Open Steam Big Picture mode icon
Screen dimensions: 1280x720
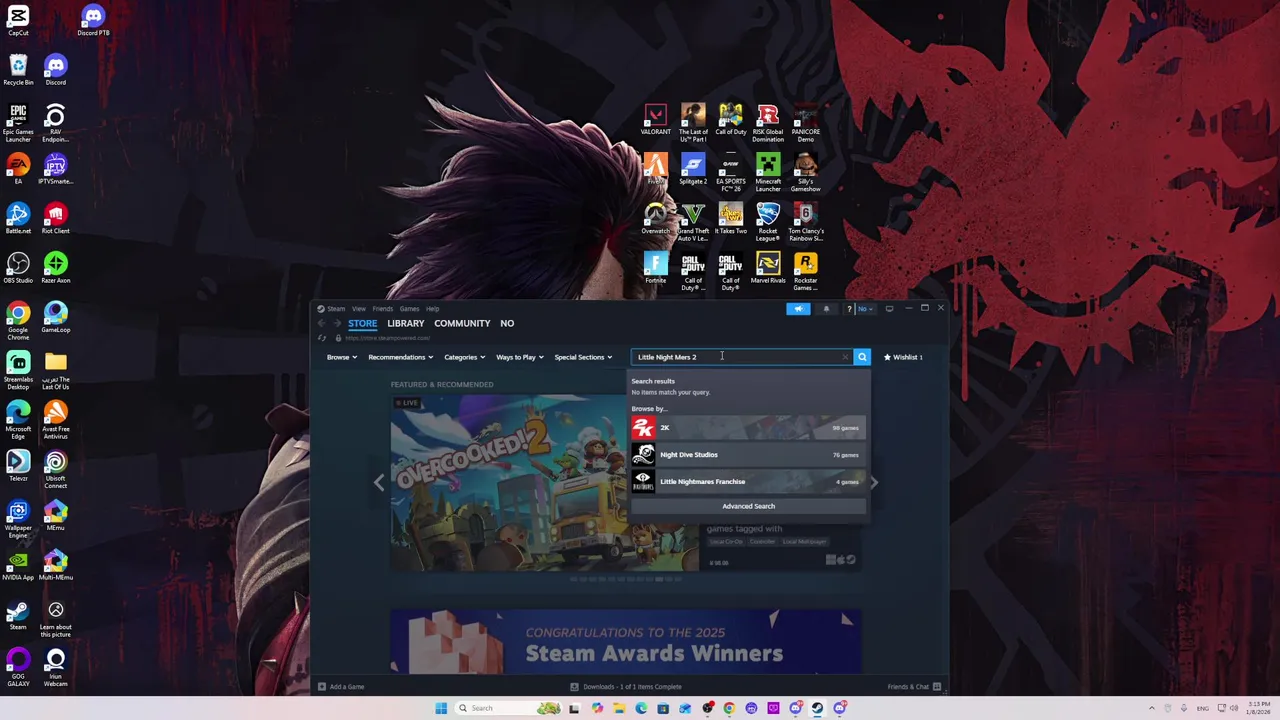coord(889,309)
